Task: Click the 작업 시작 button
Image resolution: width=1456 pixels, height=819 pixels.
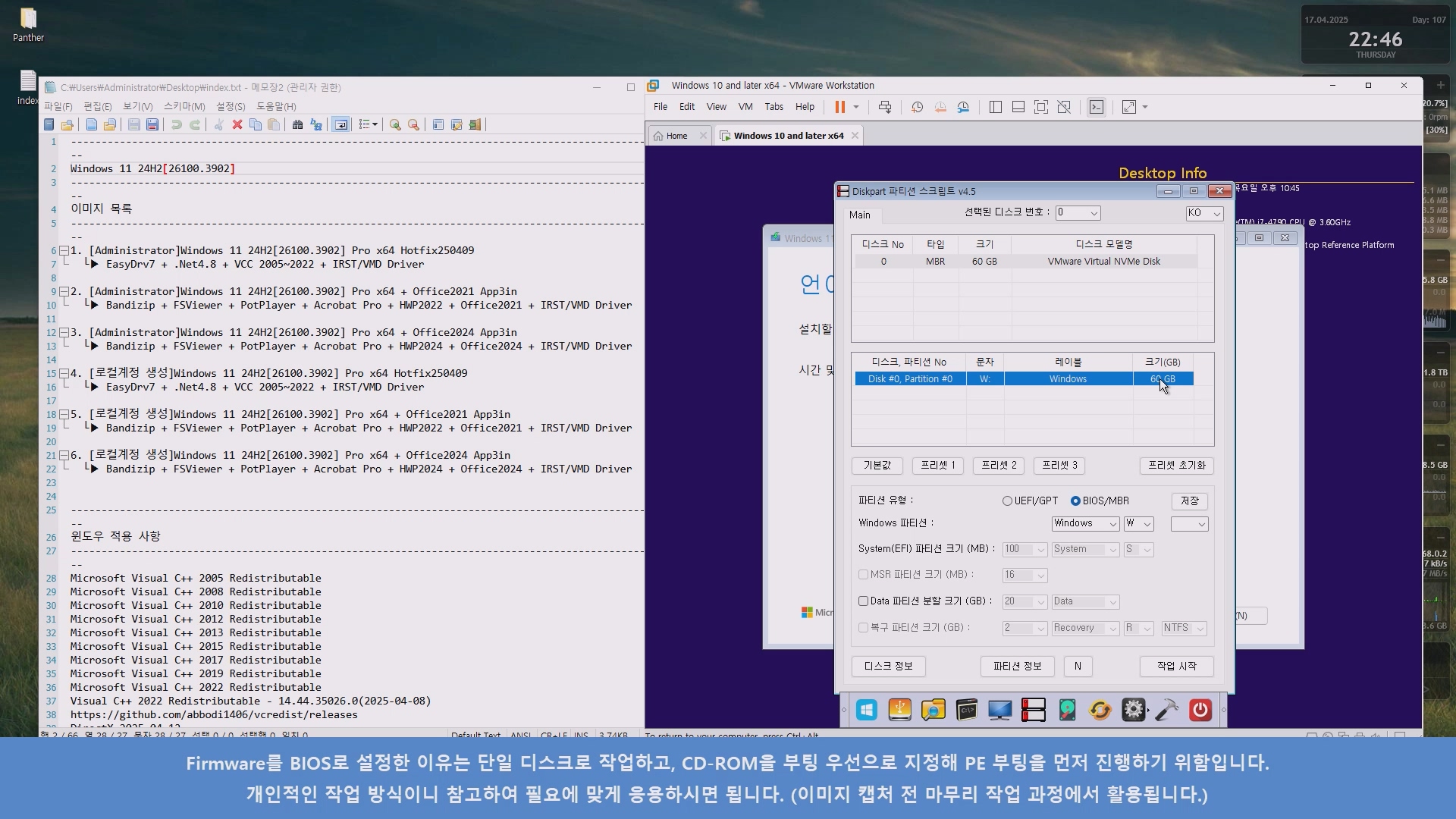Action: click(x=1176, y=666)
